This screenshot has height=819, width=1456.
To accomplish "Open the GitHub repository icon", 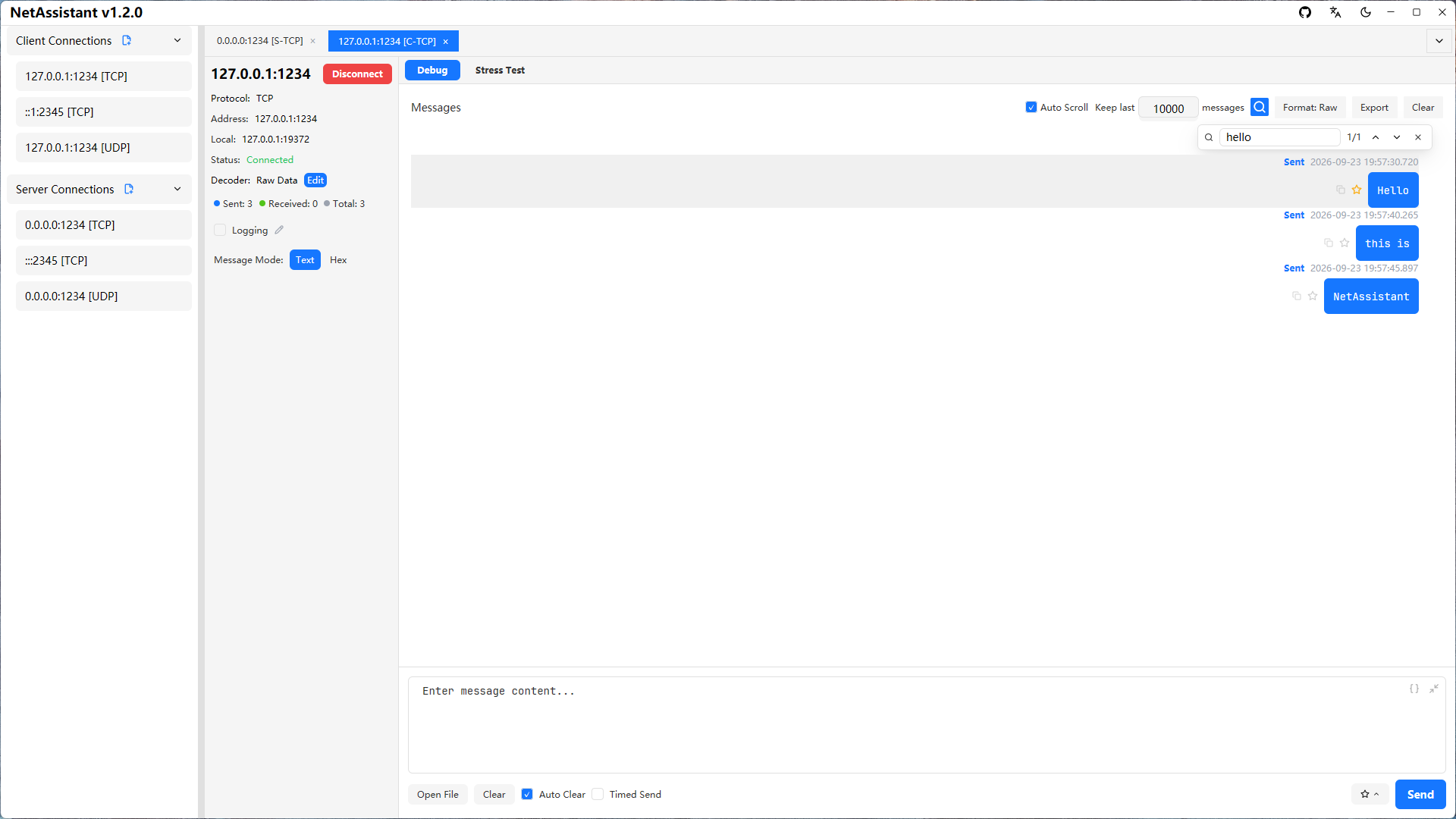I will [1305, 12].
